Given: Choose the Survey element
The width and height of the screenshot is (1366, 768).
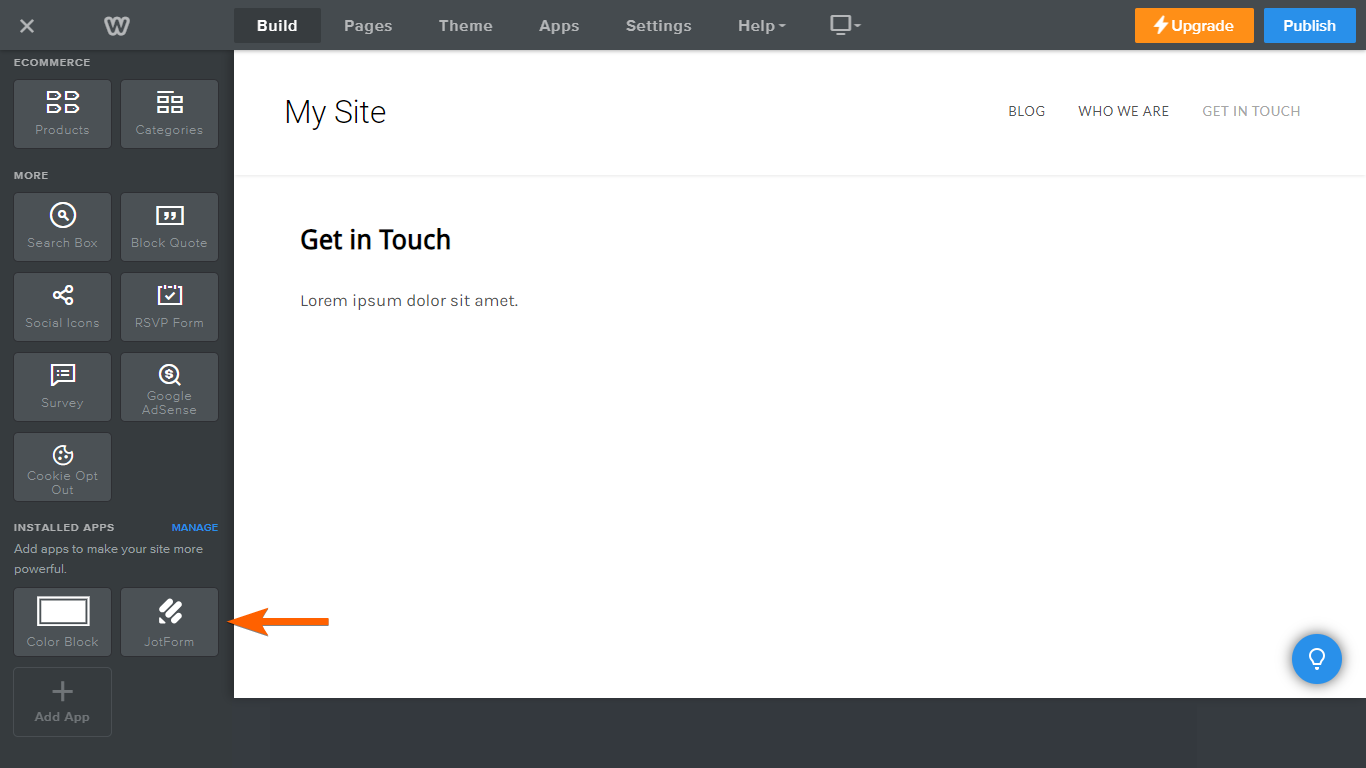Looking at the screenshot, I should (x=62, y=387).
